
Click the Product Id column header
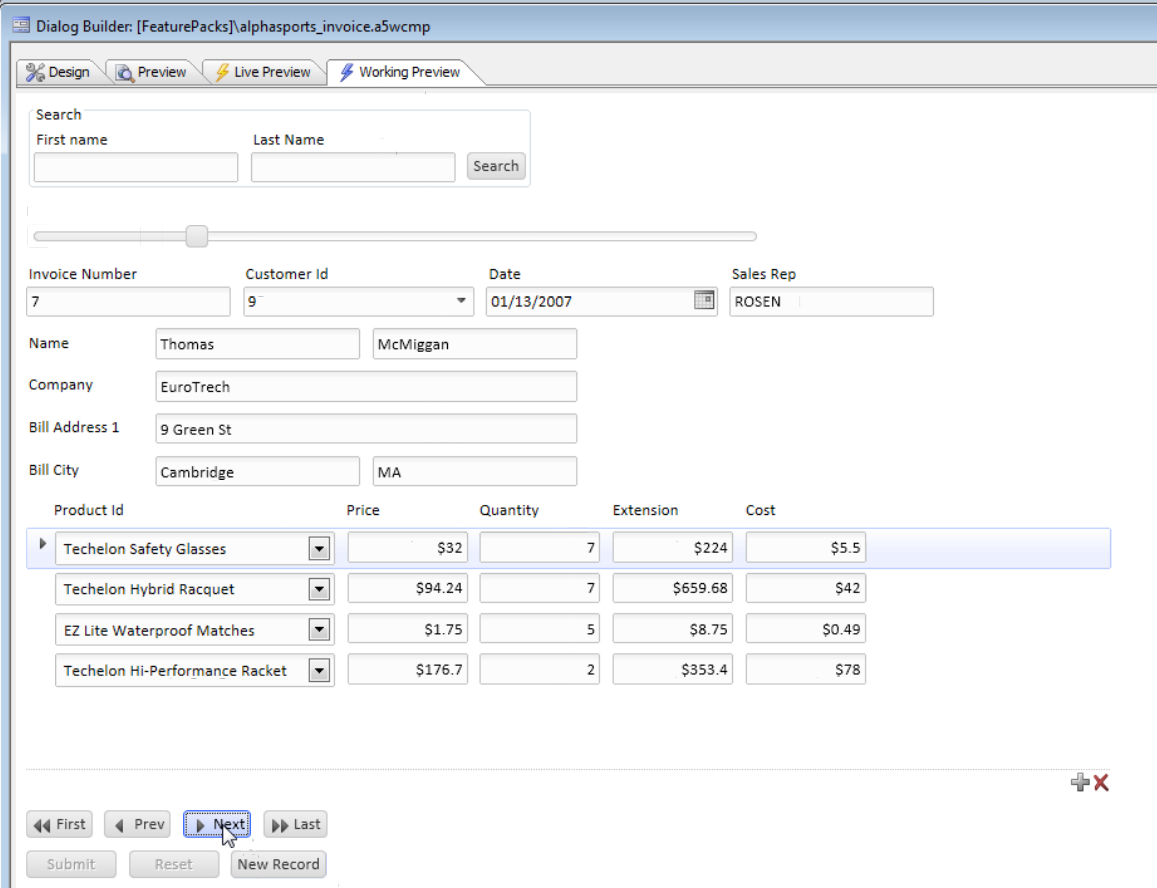pos(89,510)
